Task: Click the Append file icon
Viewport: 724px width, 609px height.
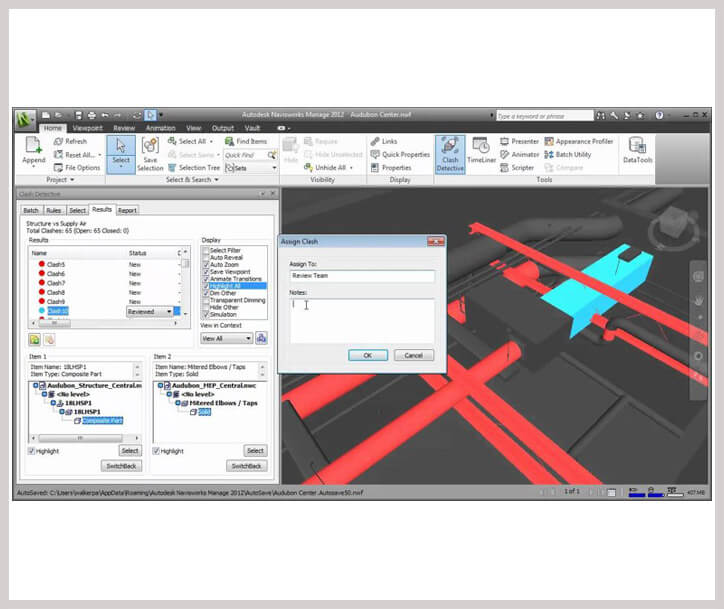Action: 34,145
